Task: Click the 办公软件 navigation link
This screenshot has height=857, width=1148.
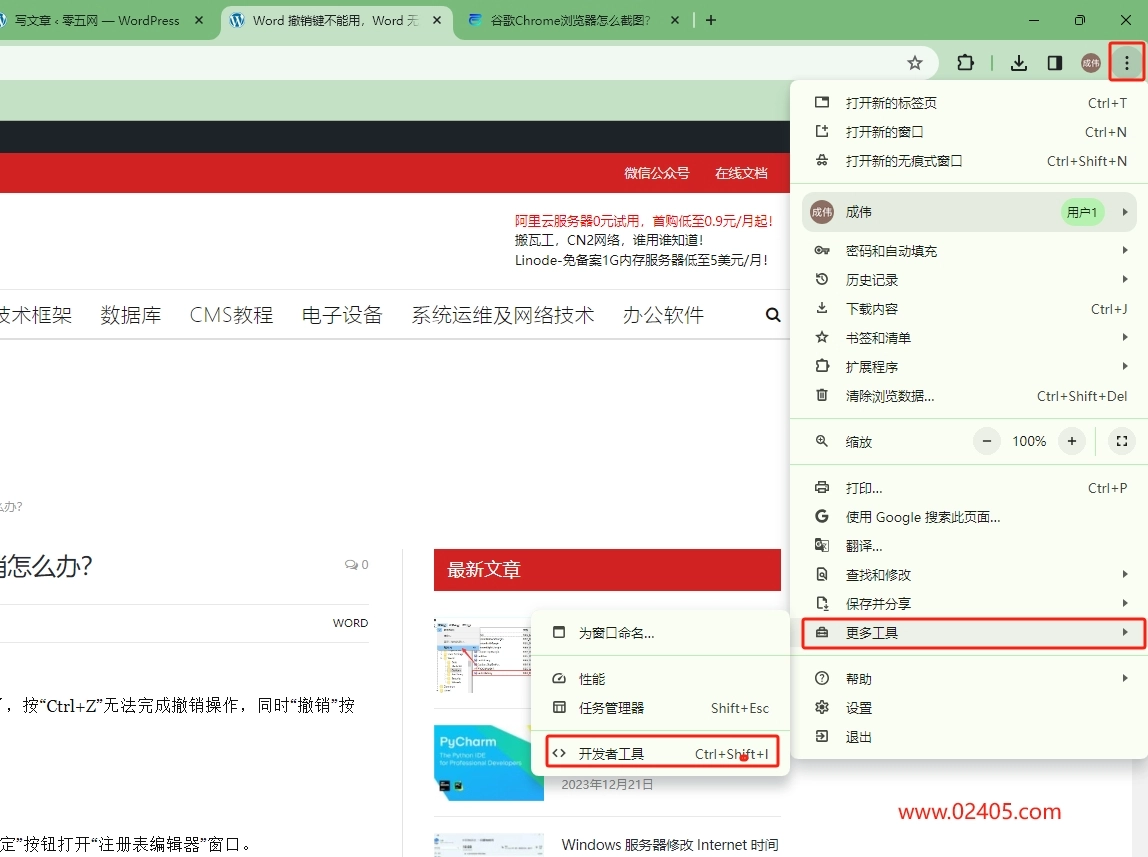Action: point(663,315)
